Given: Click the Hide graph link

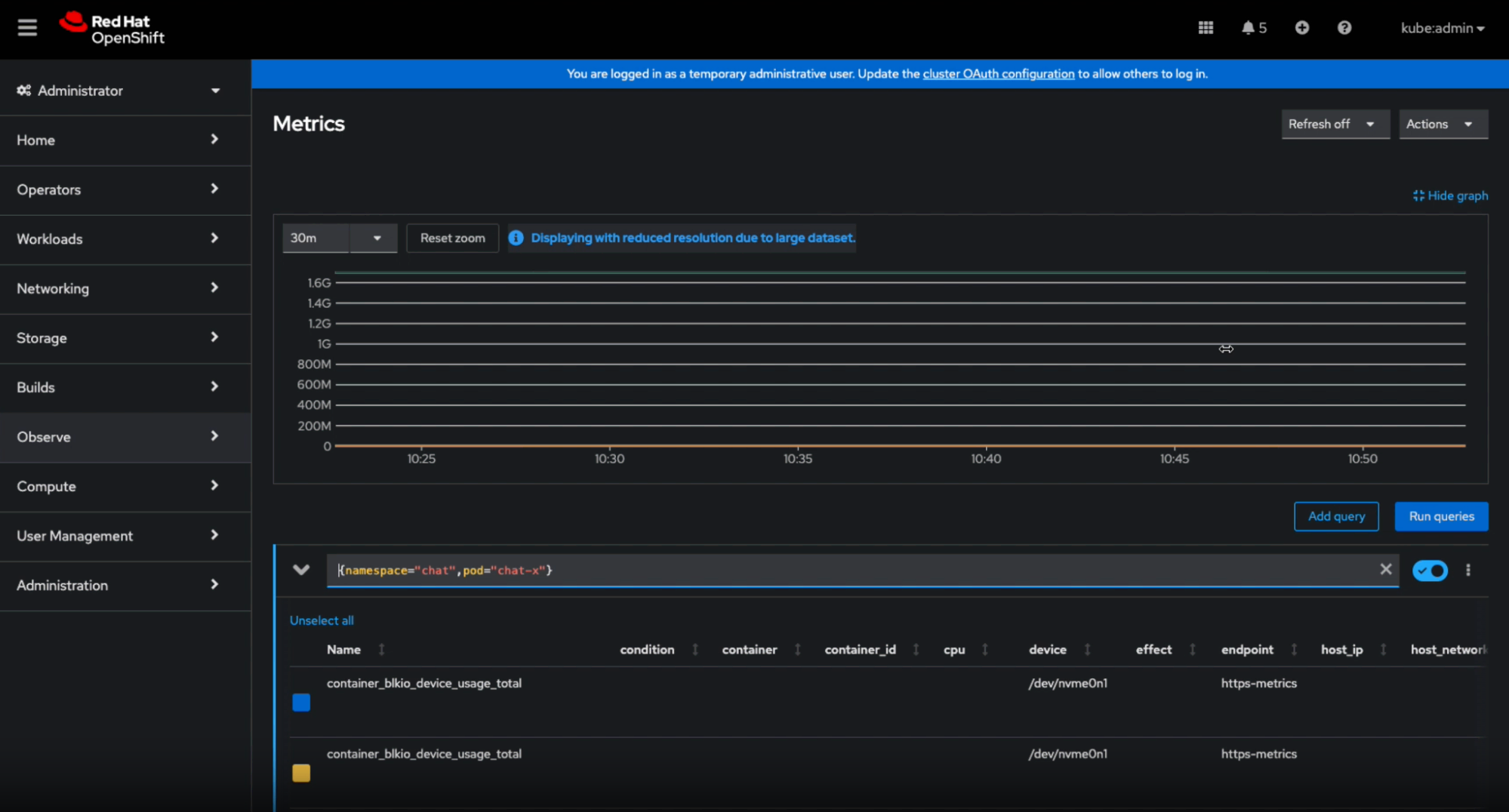Looking at the screenshot, I should pyautogui.click(x=1450, y=195).
